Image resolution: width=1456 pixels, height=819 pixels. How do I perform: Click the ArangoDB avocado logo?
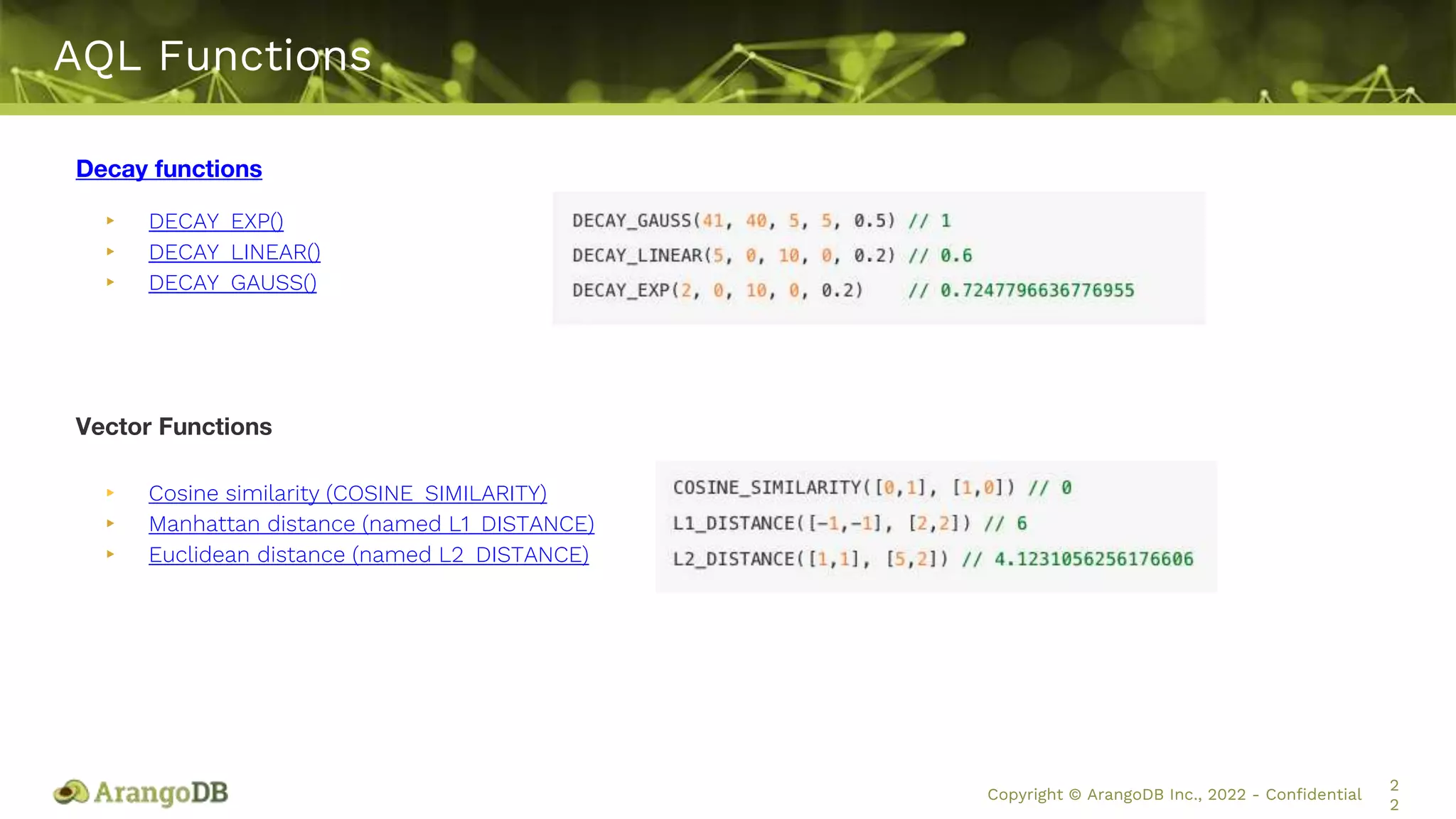click(x=141, y=793)
